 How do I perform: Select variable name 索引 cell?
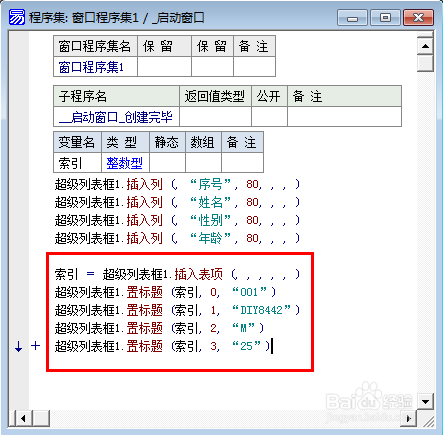point(77,163)
